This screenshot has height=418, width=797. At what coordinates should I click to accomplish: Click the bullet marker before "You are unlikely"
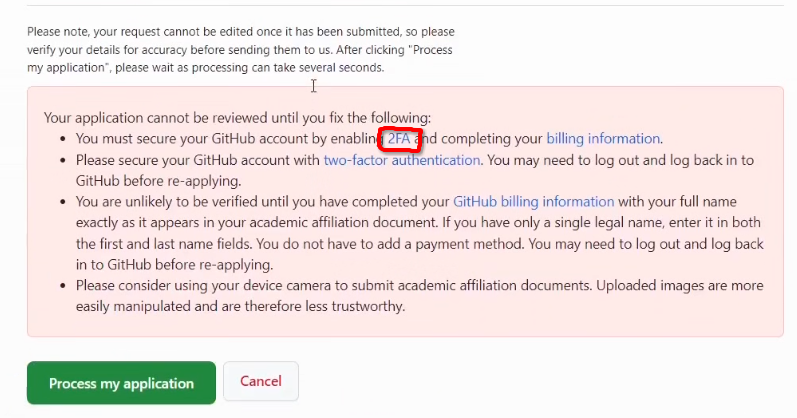[63, 202]
